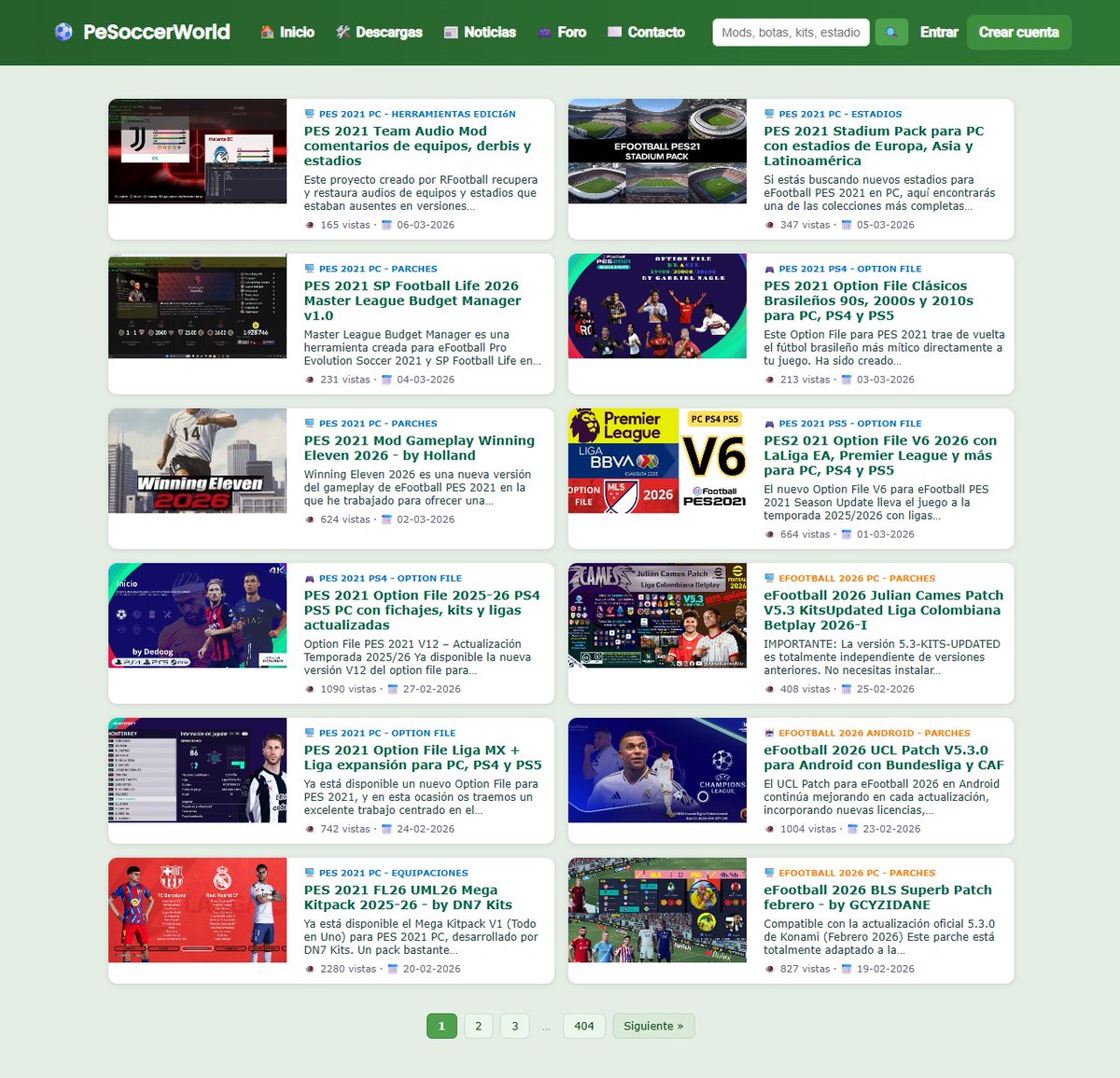Click the views eye icon beside 664 vistas
The image size is (1120, 1078).
770,535
